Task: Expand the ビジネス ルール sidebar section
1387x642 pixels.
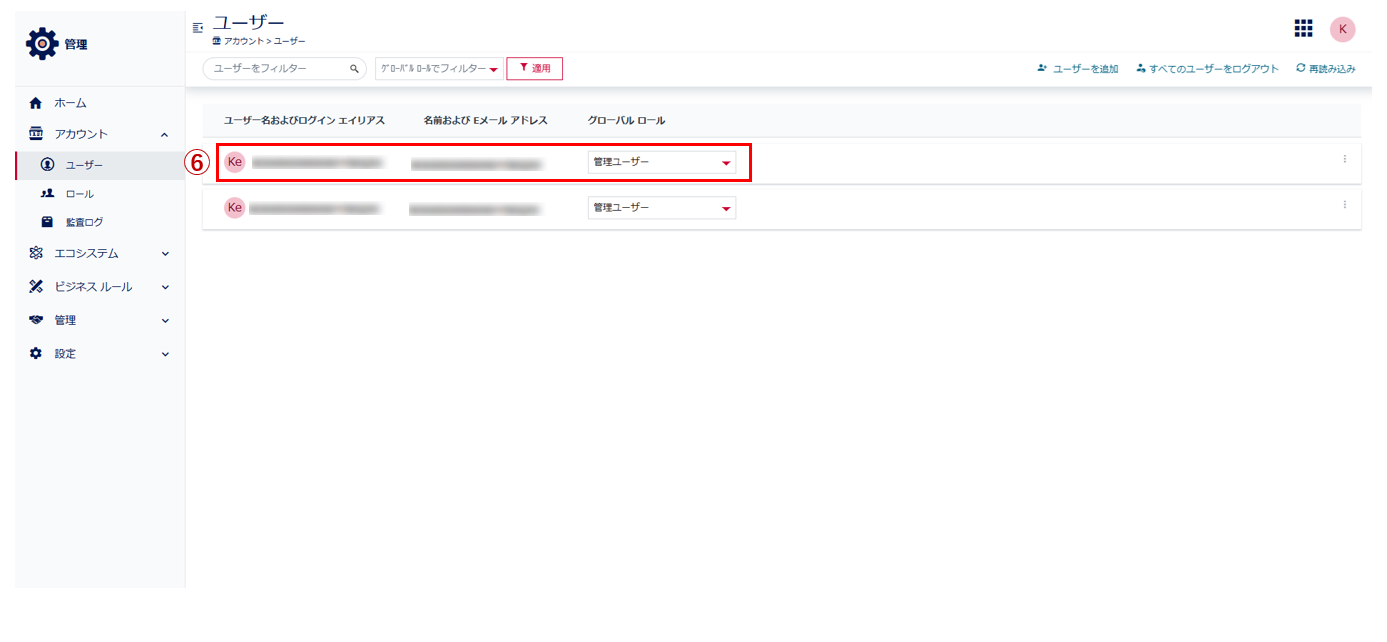Action: [x=165, y=287]
